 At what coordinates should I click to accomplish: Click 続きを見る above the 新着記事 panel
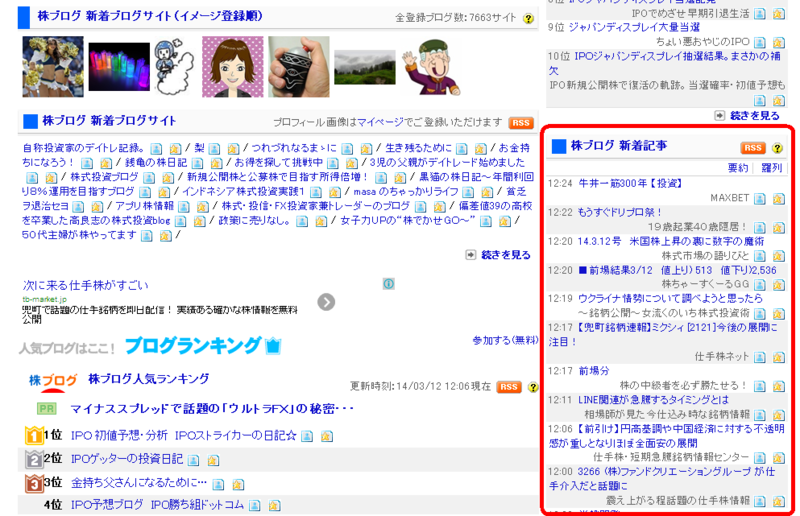(755, 116)
